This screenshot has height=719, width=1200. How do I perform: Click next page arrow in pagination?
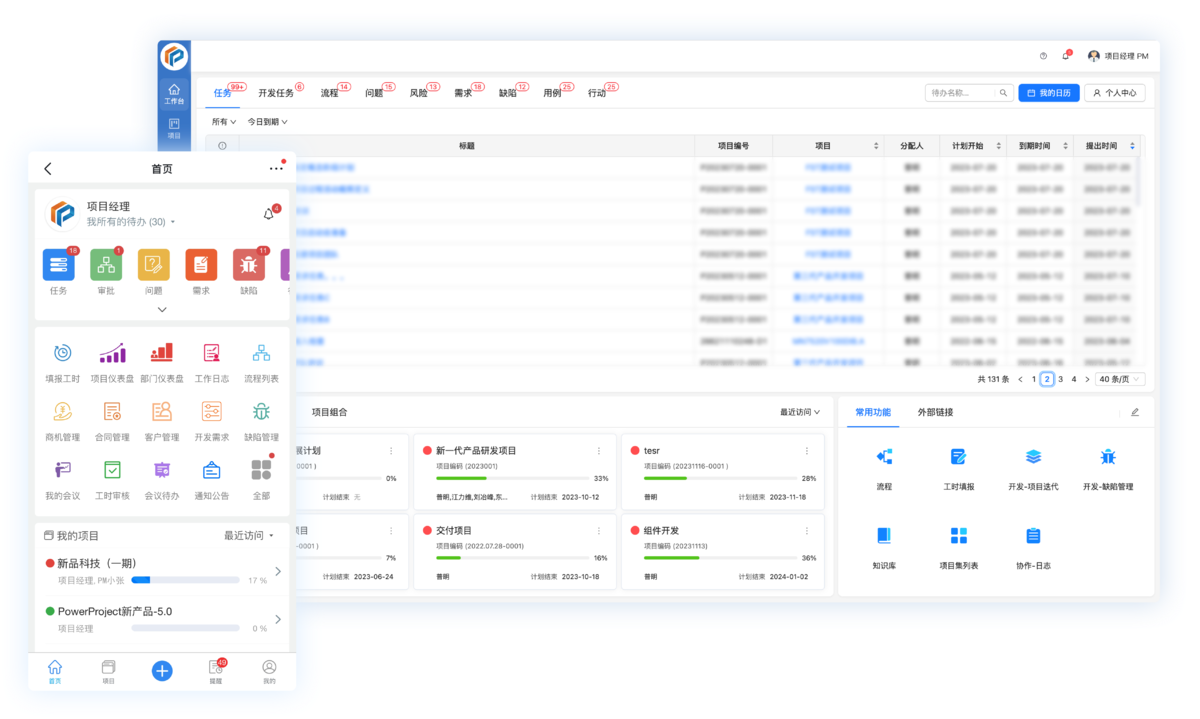tap(1087, 379)
